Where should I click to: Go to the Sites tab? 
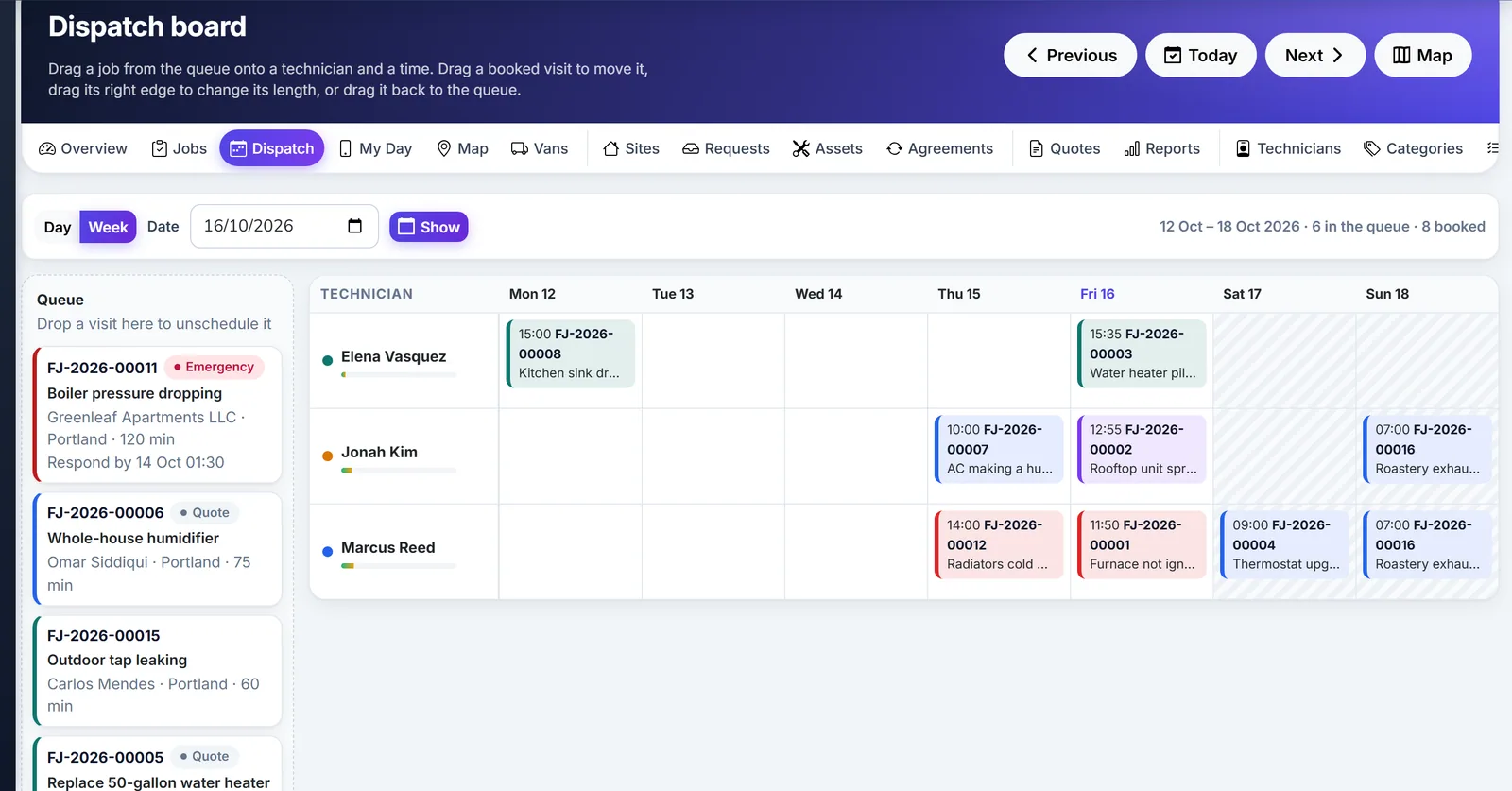click(x=631, y=148)
